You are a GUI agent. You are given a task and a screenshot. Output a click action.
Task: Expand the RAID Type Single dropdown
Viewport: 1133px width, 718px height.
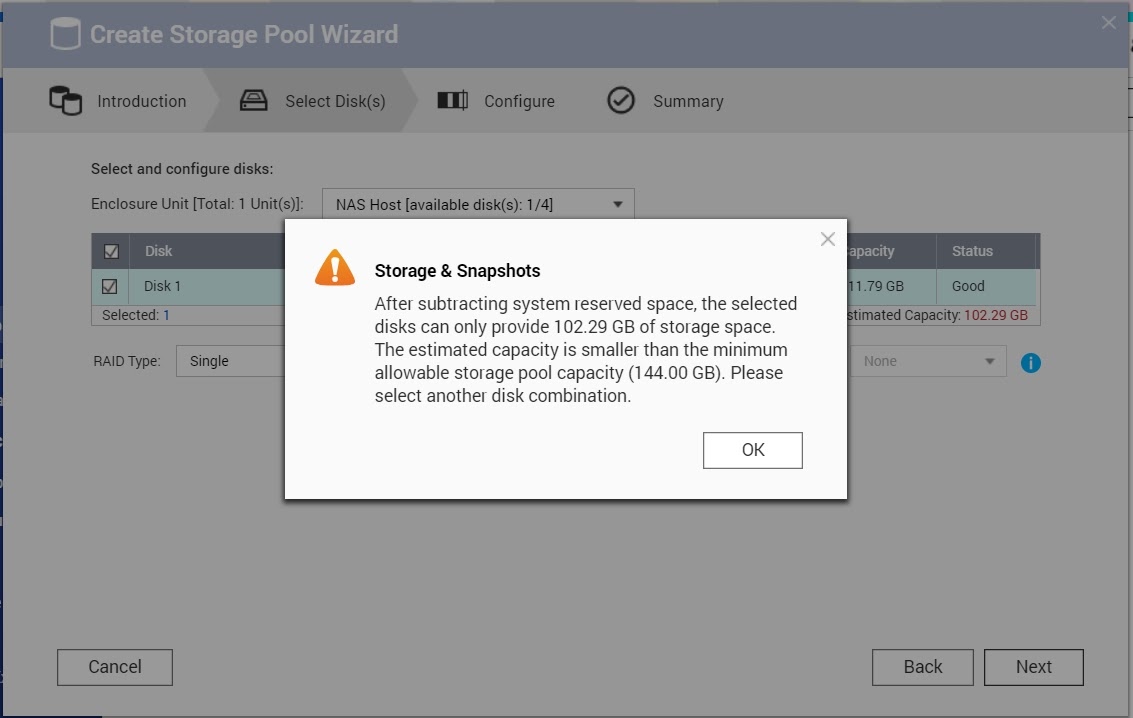coord(230,361)
